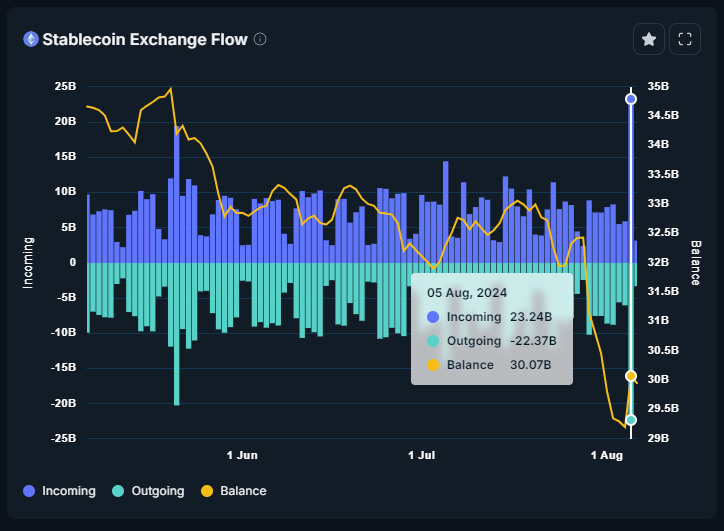Click the -25B left axis label

[63, 438]
